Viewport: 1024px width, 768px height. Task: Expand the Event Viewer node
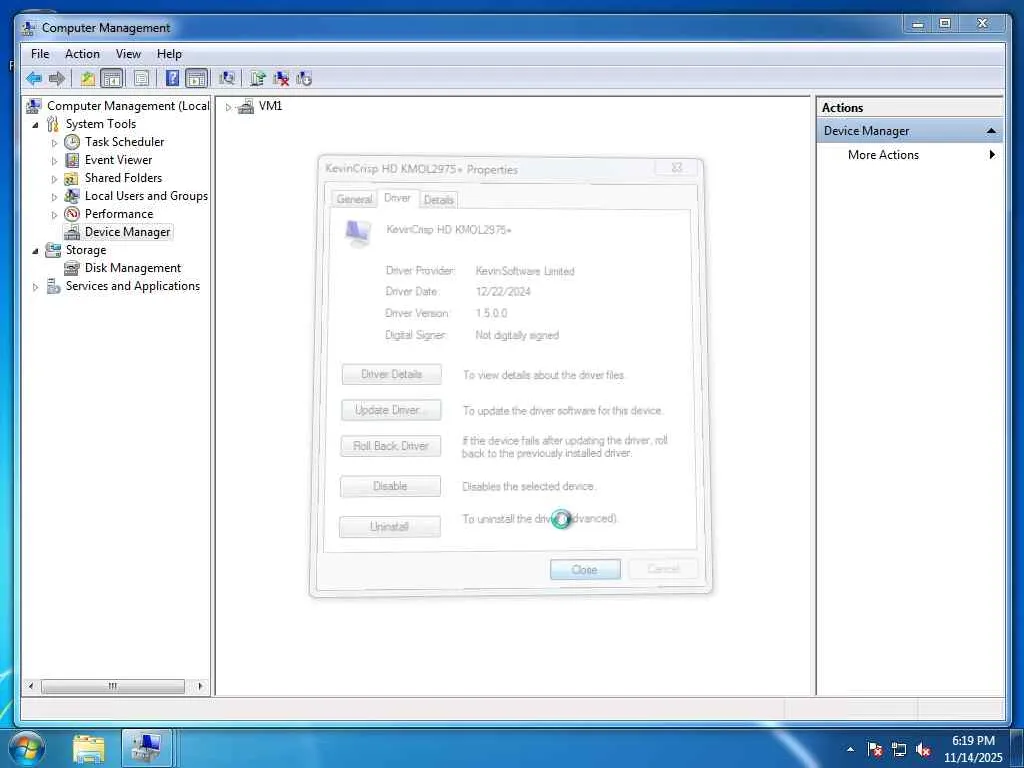pyautogui.click(x=54, y=161)
